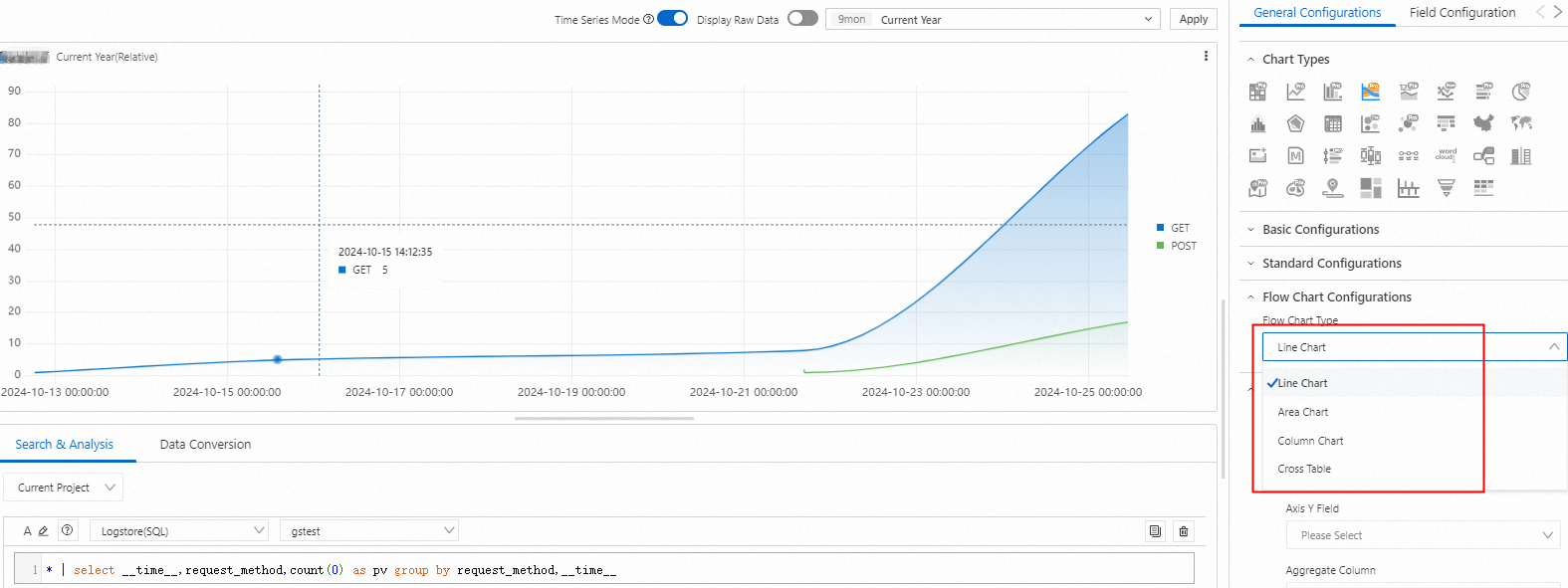1568x588 pixels.
Task: Select the World Map chart icon
Action: tap(1521, 123)
